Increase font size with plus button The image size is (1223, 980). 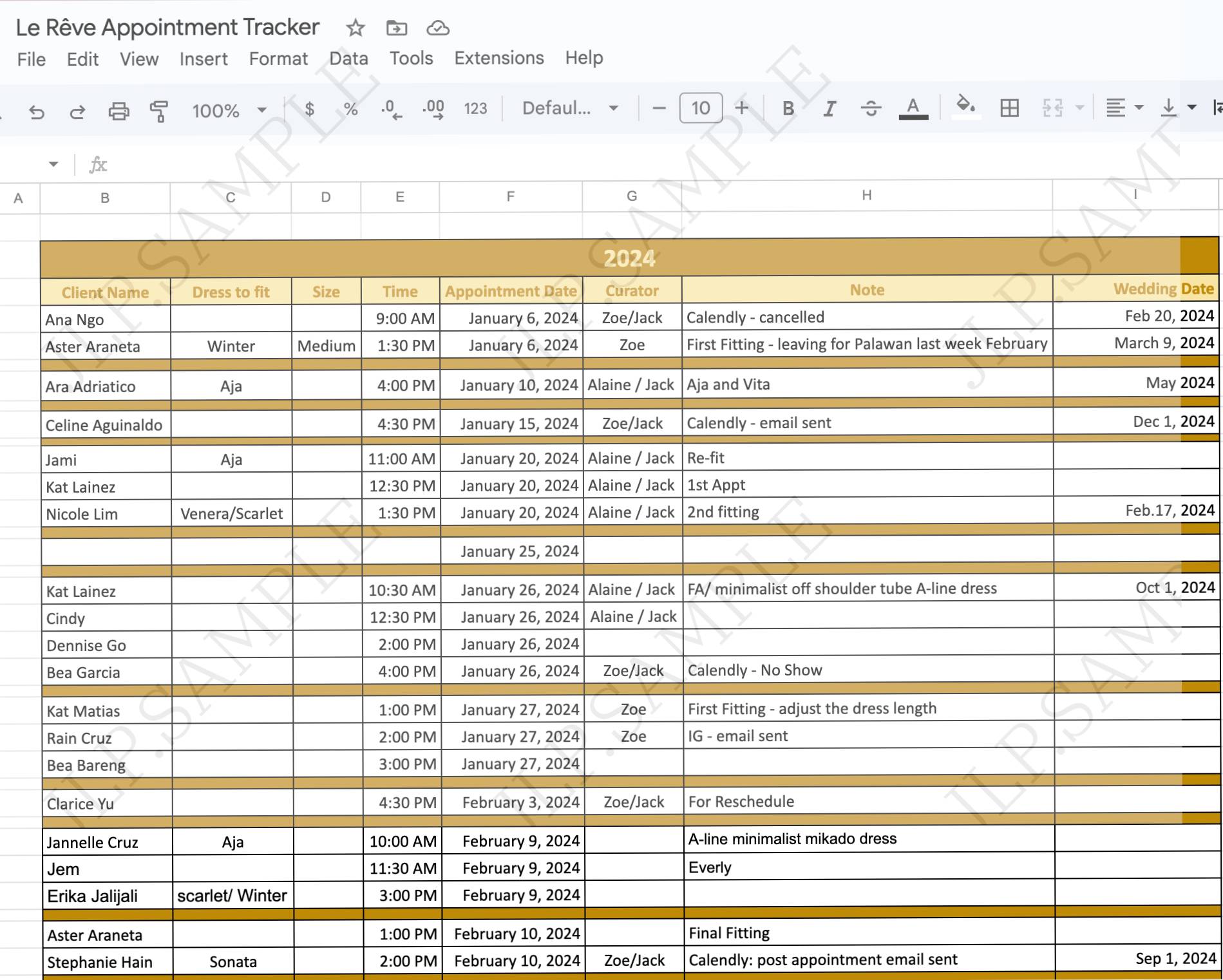(742, 108)
